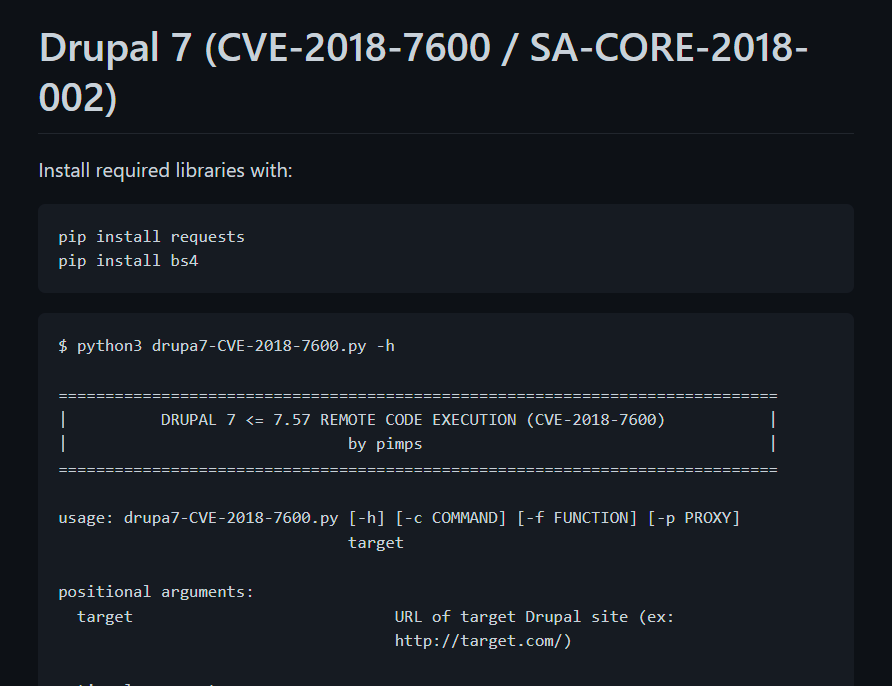Click the text "Install required libraries with:"
892x686 pixels.
(x=166, y=171)
